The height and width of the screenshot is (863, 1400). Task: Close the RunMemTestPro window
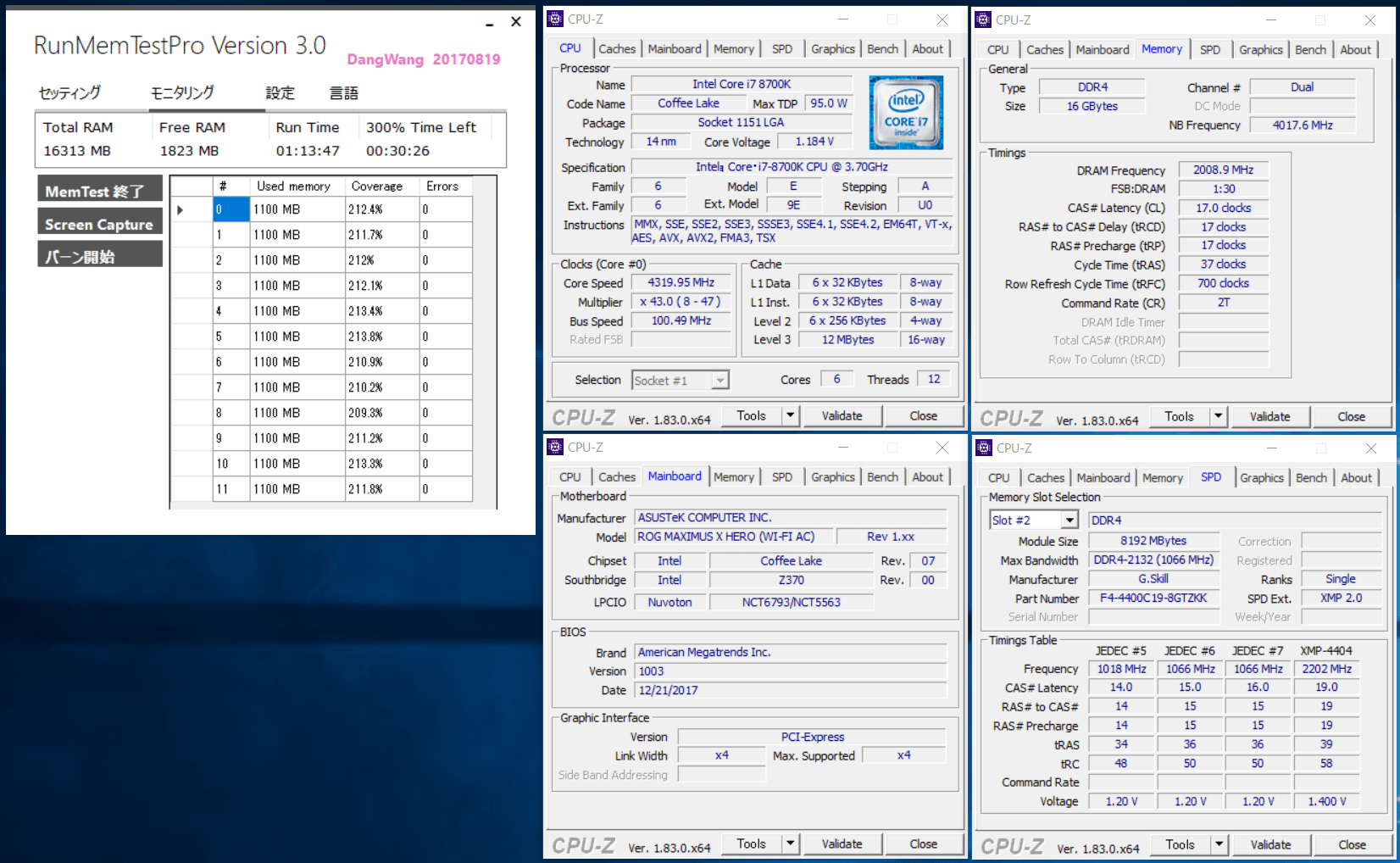515,22
